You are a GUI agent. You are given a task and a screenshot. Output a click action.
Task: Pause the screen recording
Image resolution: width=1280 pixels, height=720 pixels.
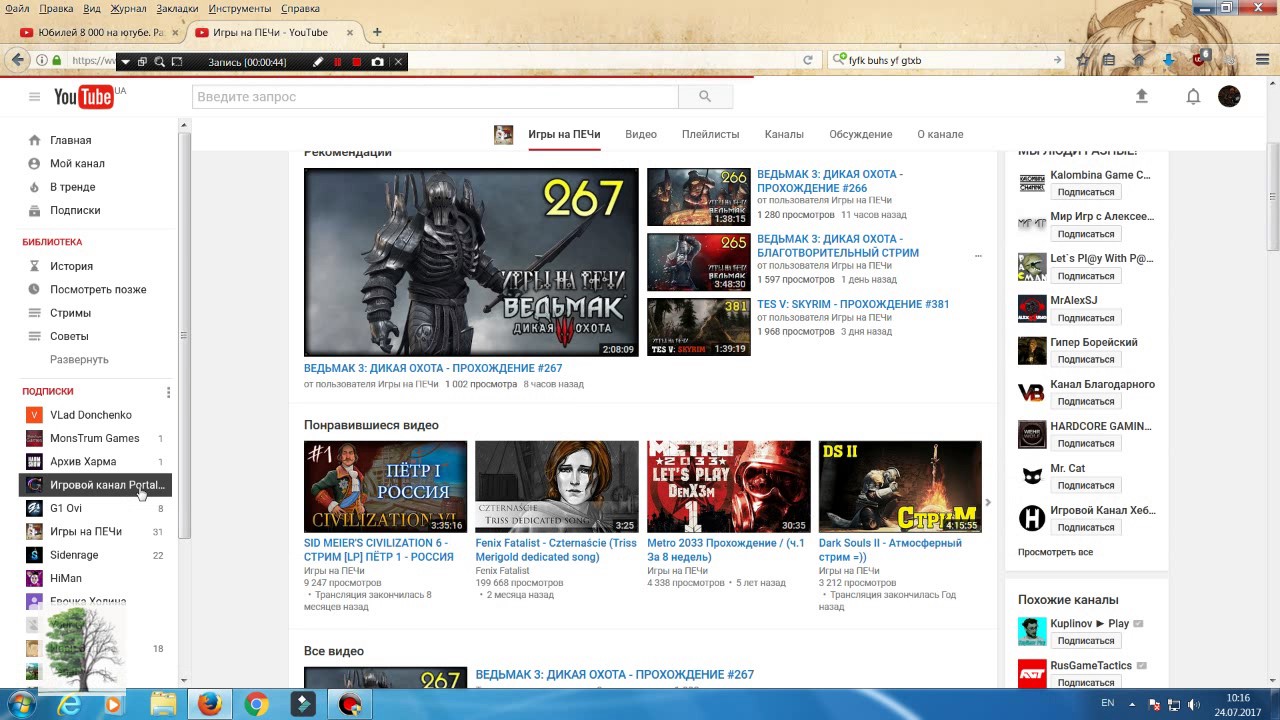click(338, 62)
